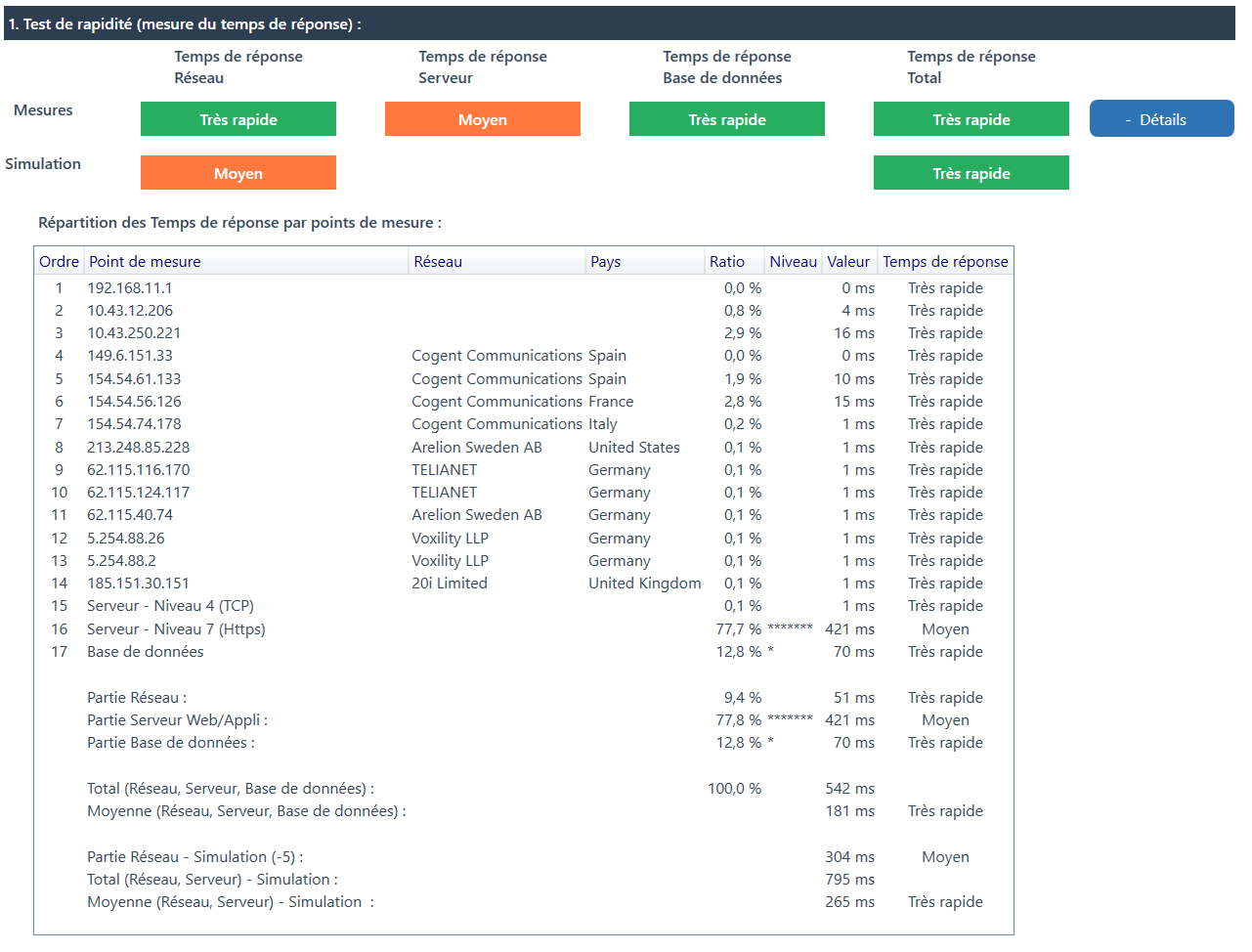Select the row Serveur - Niveau 7 (Https)
The image size is (1252, 952).
(x=524, y=629)
